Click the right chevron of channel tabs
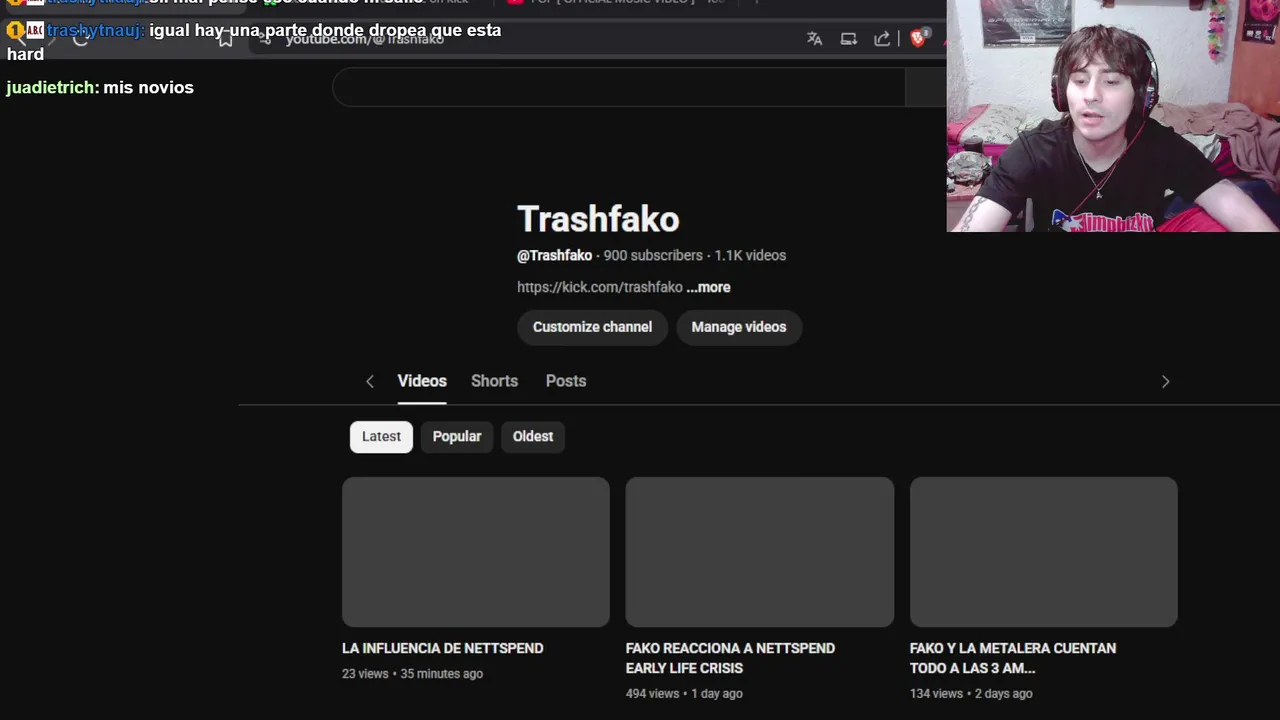Image resolution: width=1280 pixels, height=720 pixels. (x=1165, y=381)
